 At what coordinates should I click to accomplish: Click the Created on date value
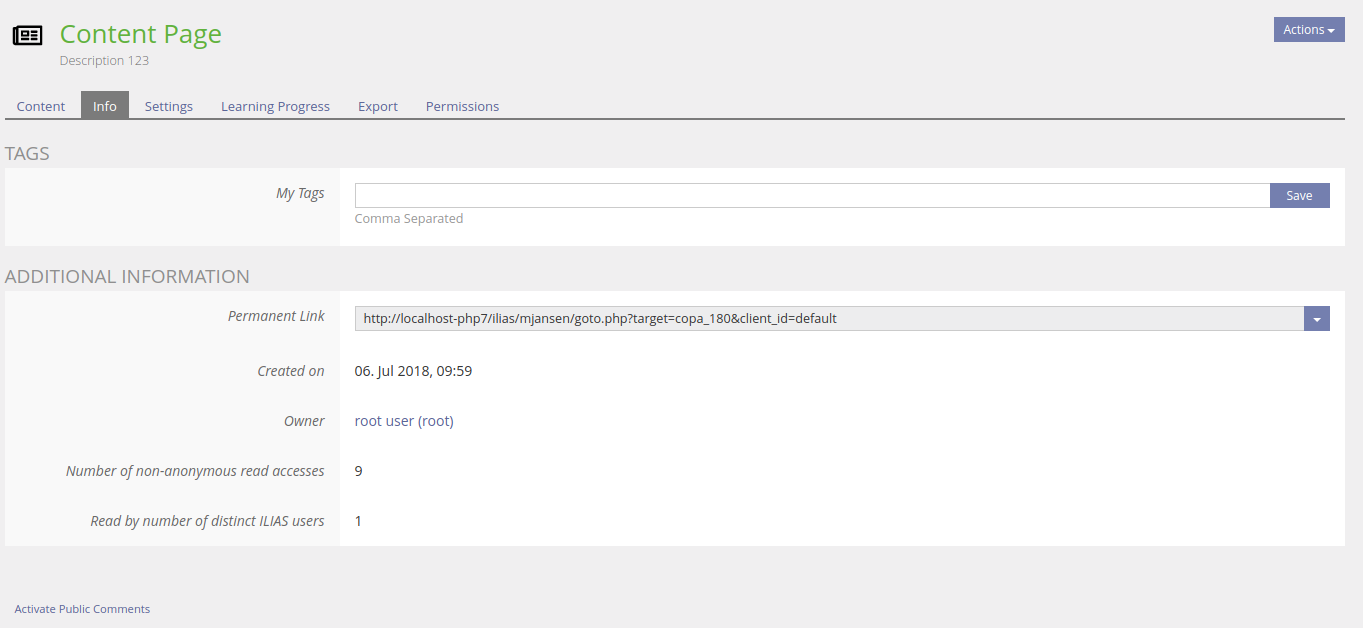pos(413,371)
